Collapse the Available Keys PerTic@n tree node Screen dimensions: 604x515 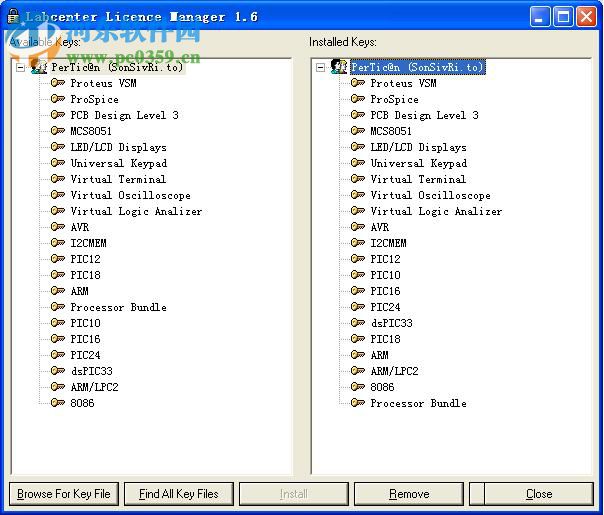click(20, 68)
